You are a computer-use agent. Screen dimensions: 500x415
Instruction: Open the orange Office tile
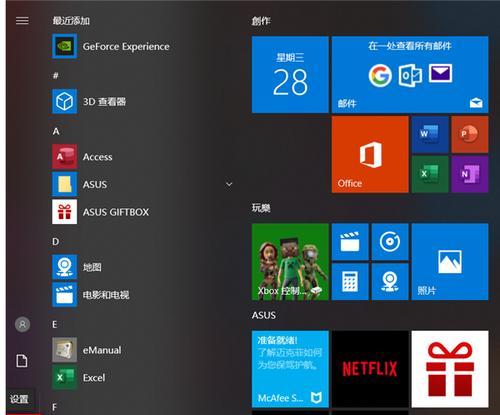tap(370, 154)
